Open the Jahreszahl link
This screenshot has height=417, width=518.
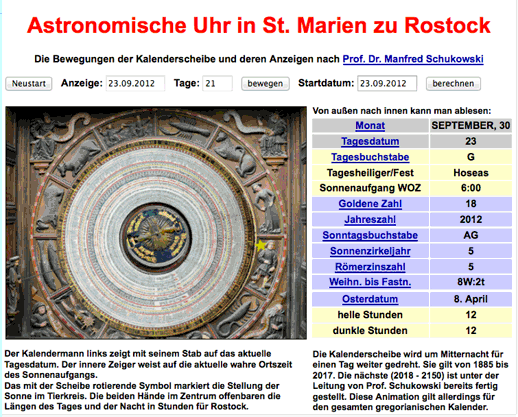pos(370,219)
